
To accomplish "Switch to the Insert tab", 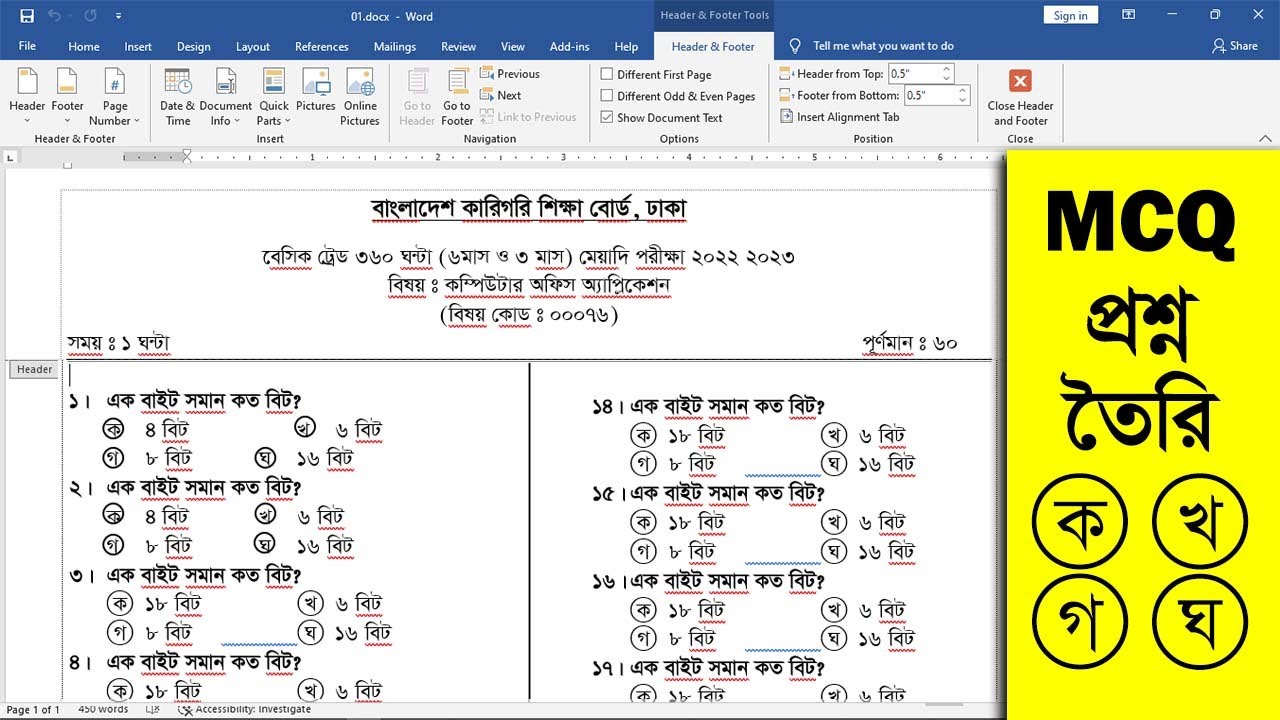I will coord(138,46).
